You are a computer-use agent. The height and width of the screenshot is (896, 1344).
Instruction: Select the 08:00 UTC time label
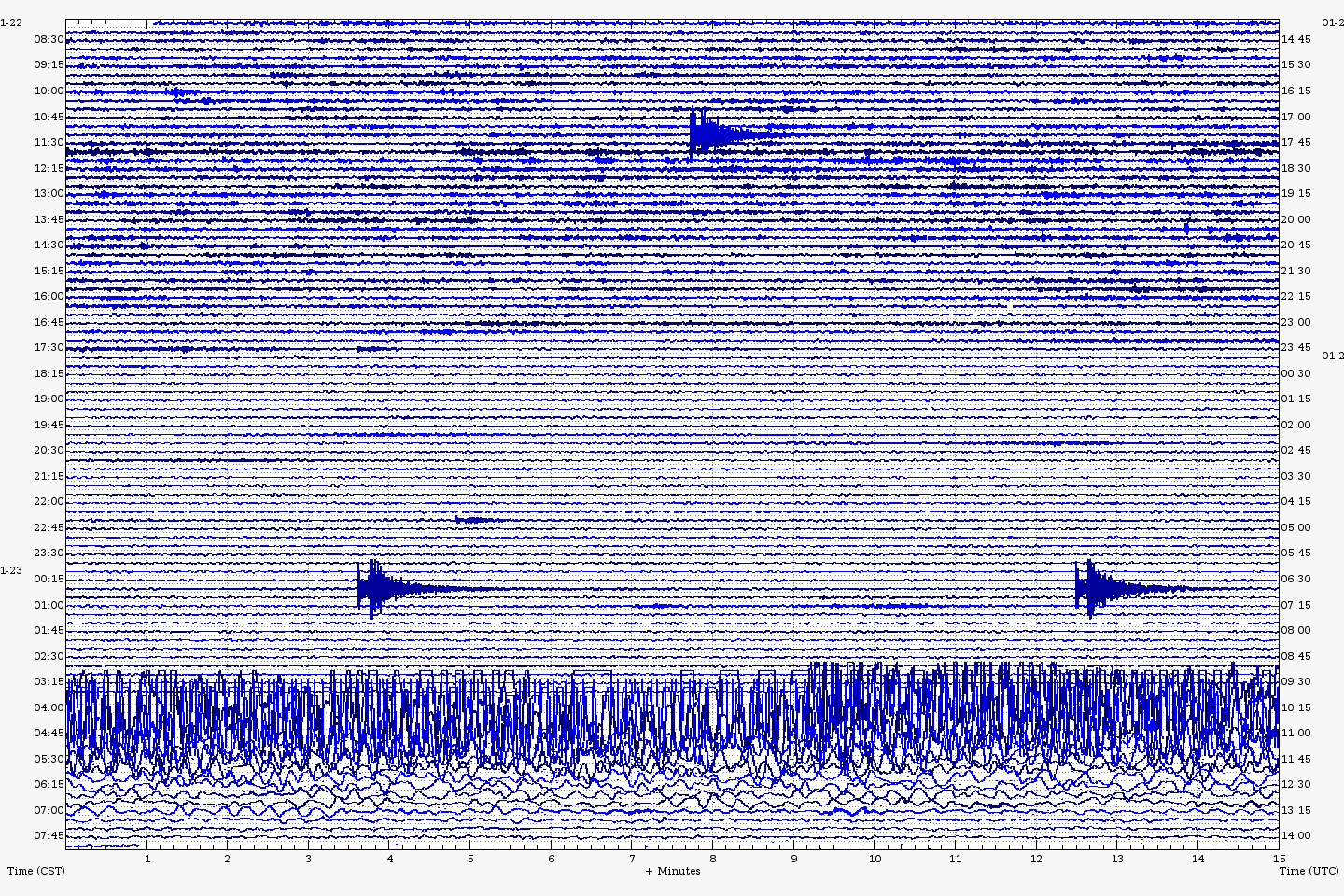[x=1295, y=630]
